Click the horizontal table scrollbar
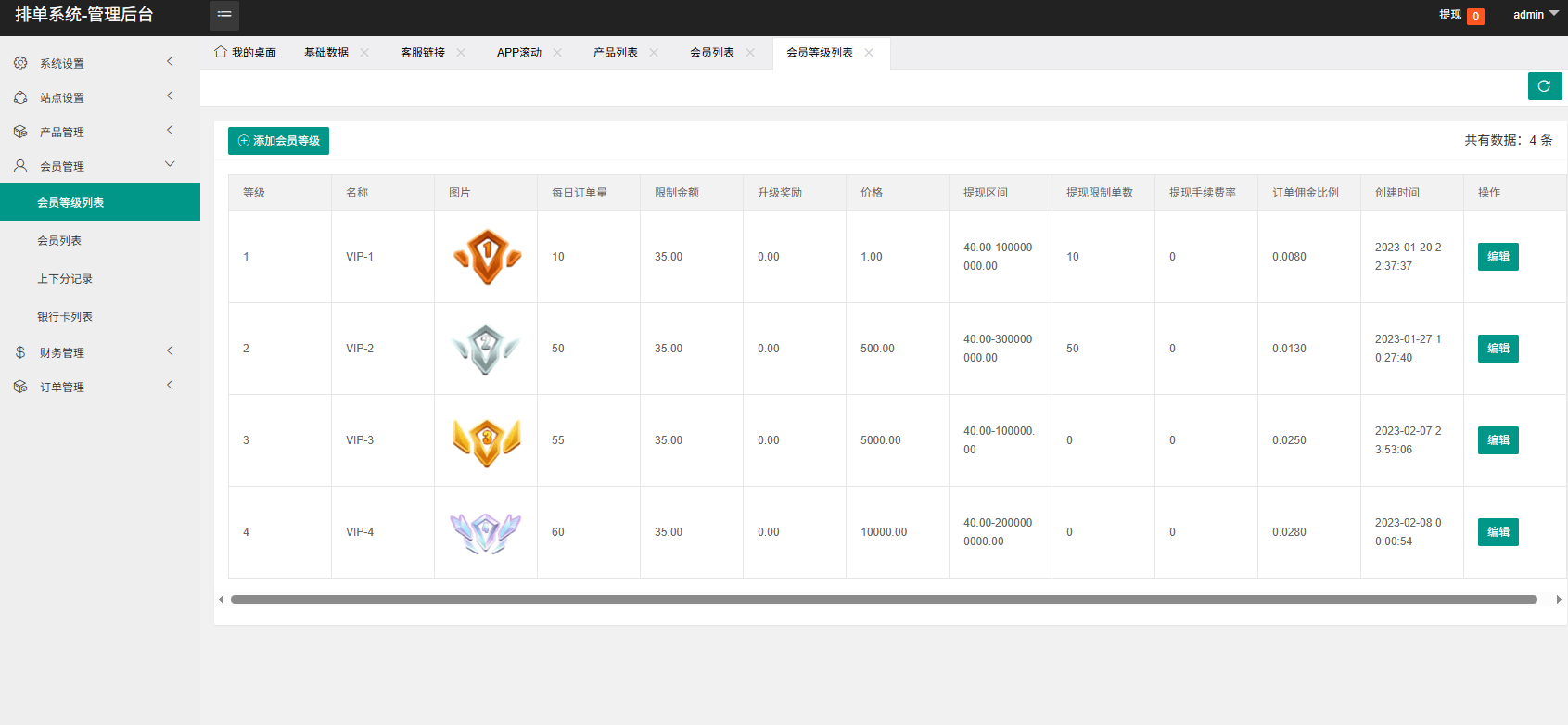 tap(883, 600)
